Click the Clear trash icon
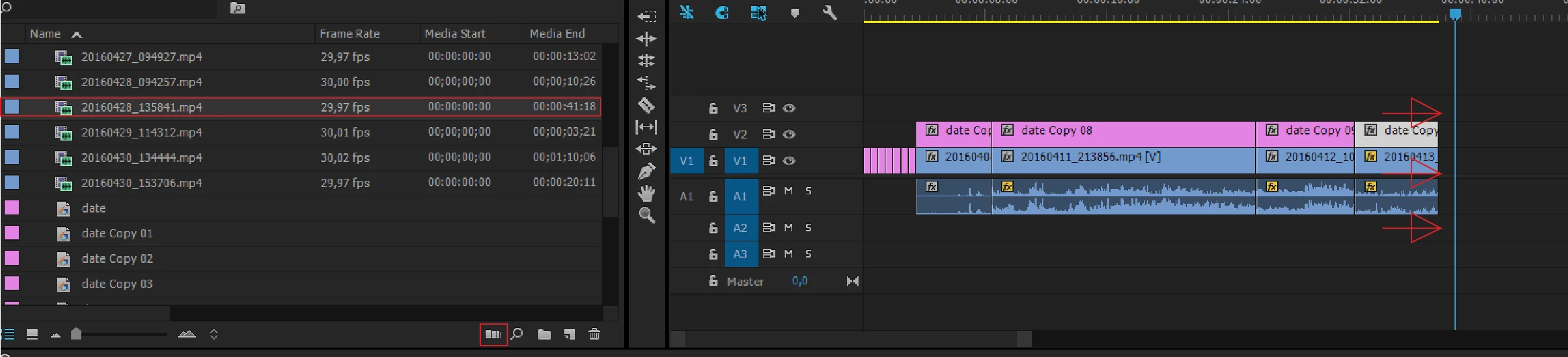 (595, 334)
